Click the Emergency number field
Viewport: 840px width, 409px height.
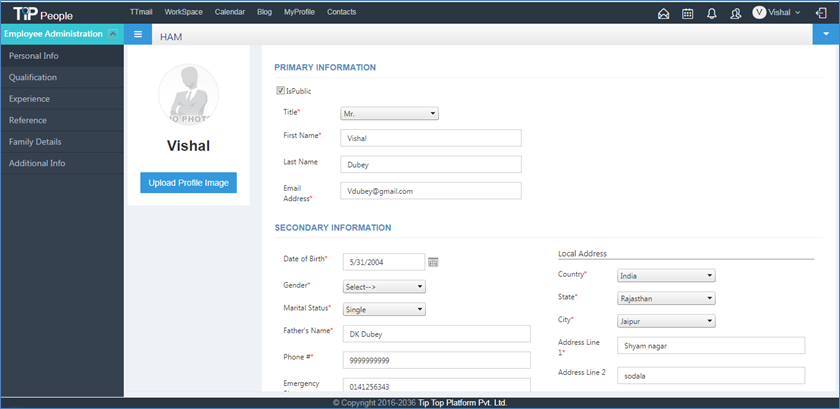437,385
